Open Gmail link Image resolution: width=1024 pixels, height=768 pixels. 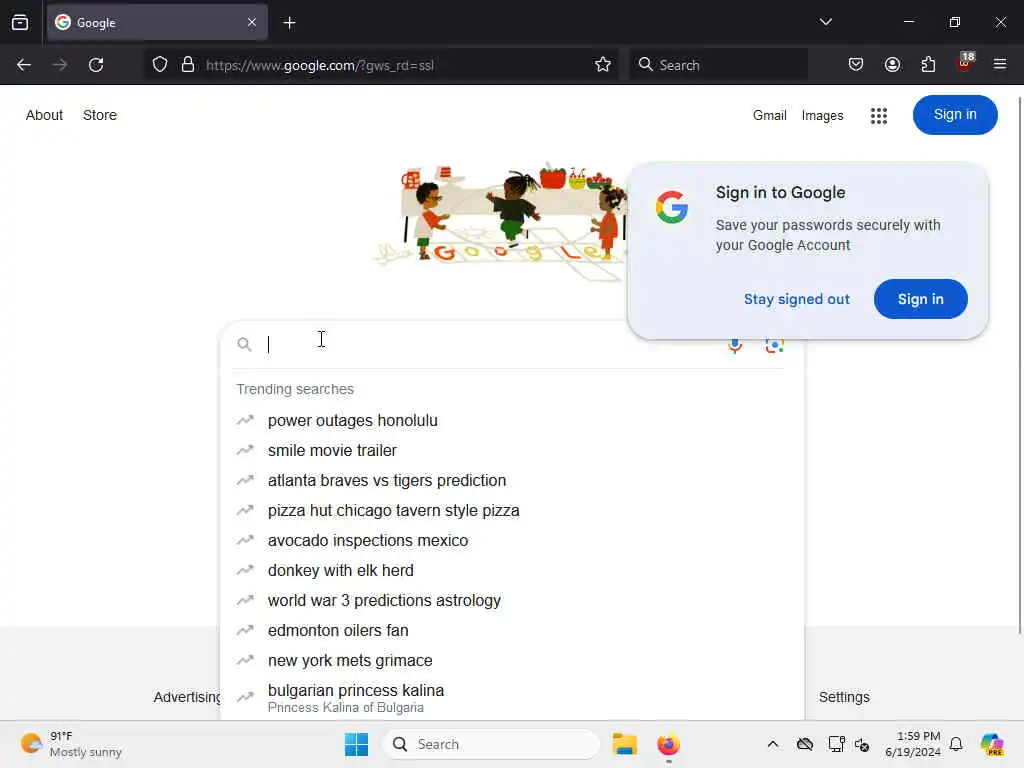[769, 116]
